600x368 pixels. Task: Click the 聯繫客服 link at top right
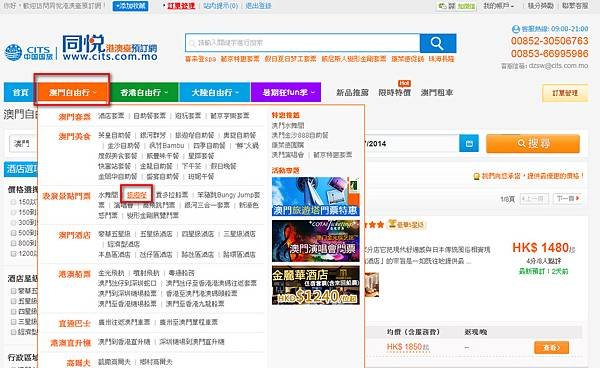point(575,6)
